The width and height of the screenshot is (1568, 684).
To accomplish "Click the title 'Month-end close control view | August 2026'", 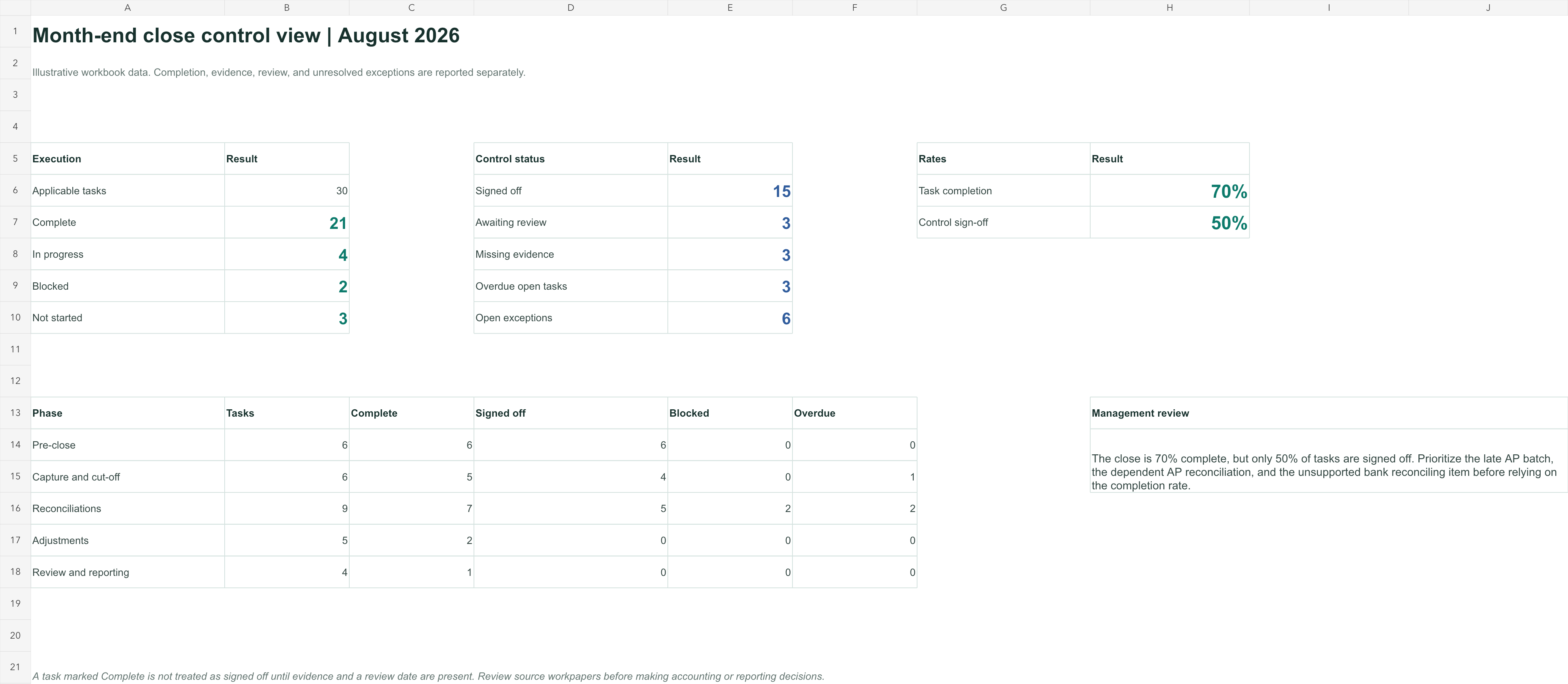I will pos(246,35).
